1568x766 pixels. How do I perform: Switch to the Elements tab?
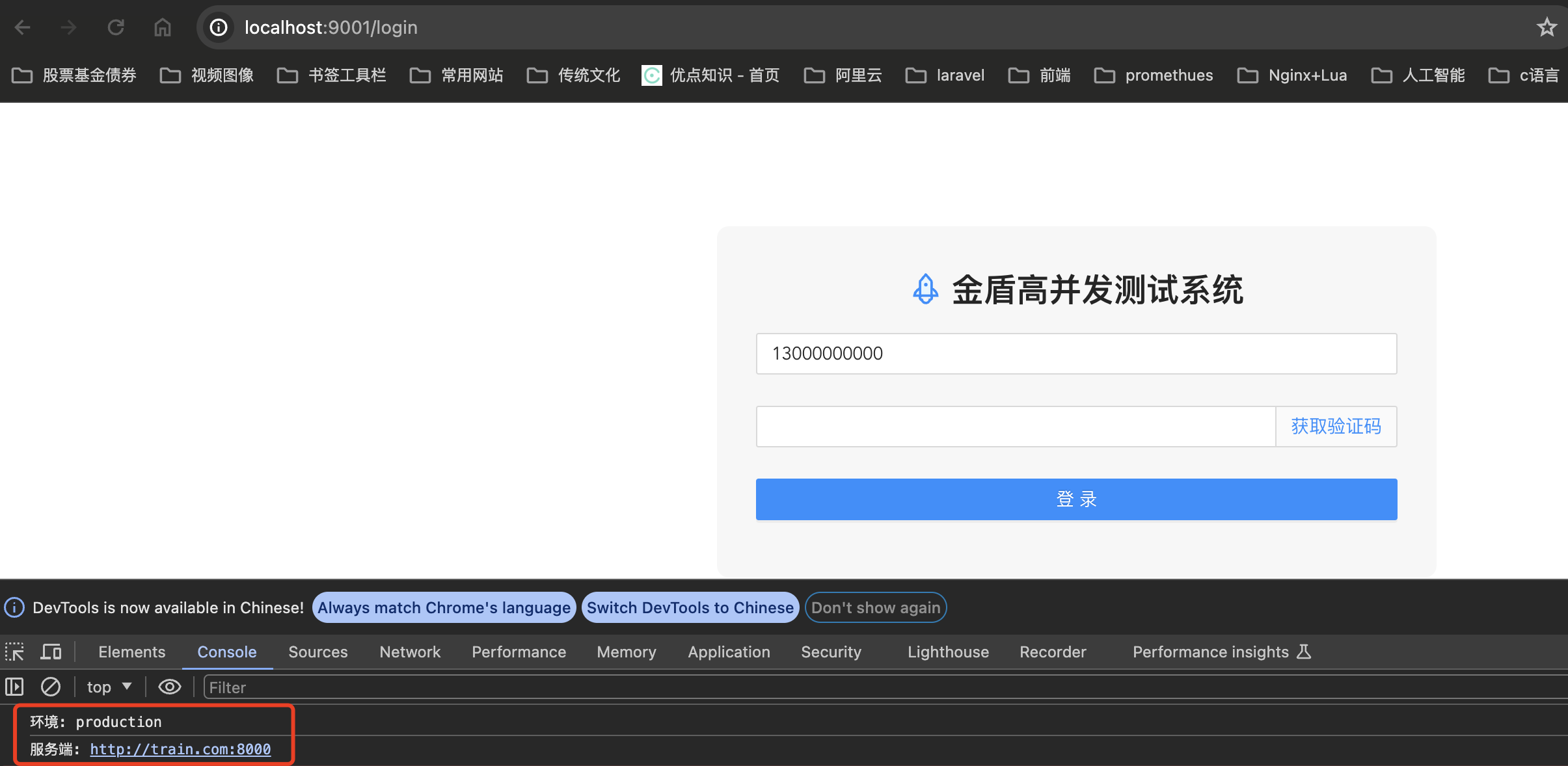[132, 652]
